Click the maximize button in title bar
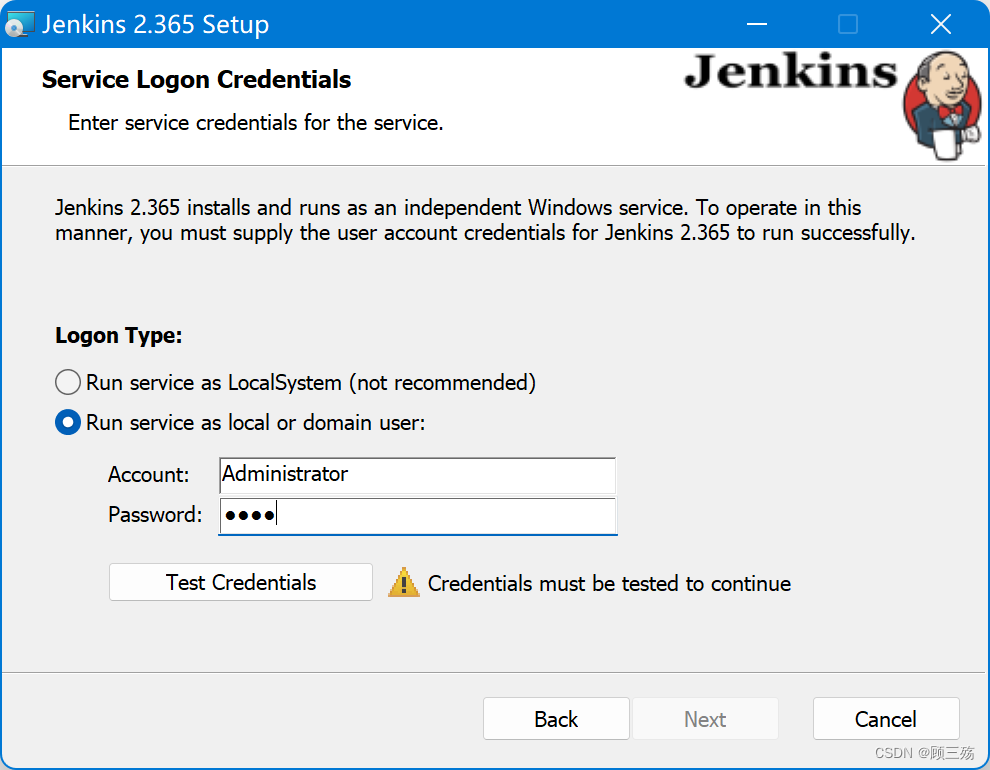Viewport: 990px width, 770px height. pyautogui.click(x=847, y=24)
